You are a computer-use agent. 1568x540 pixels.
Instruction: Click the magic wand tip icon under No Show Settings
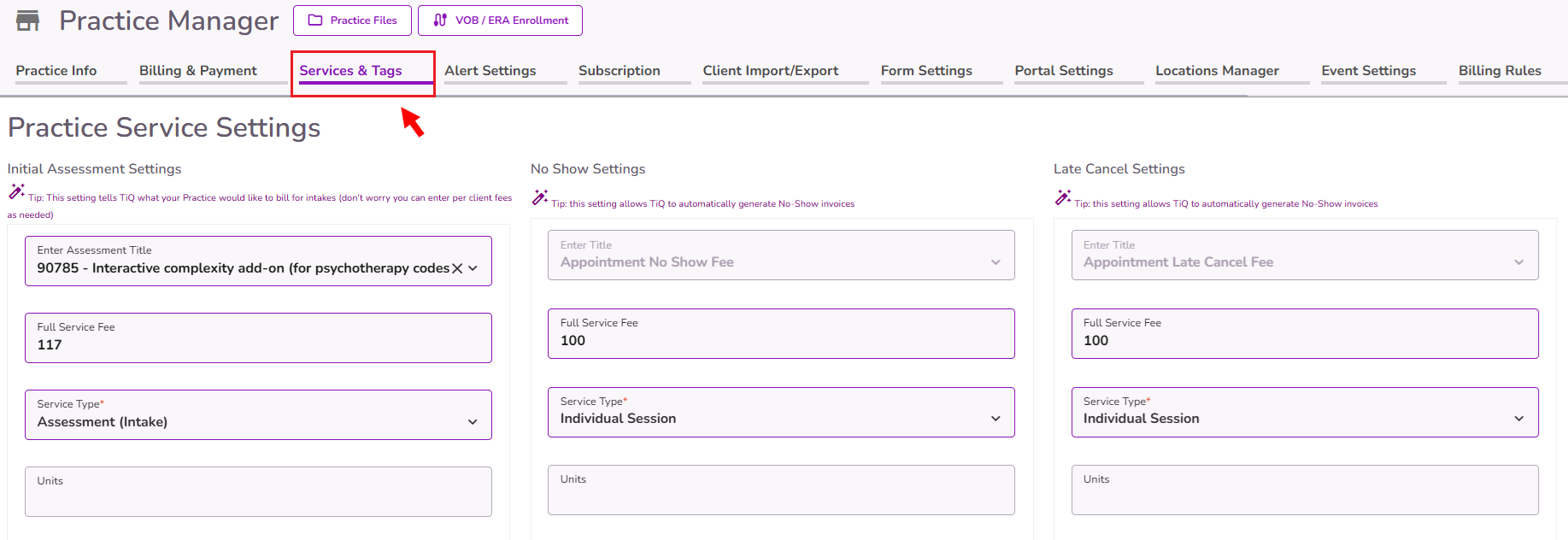[x=539, y=198]
